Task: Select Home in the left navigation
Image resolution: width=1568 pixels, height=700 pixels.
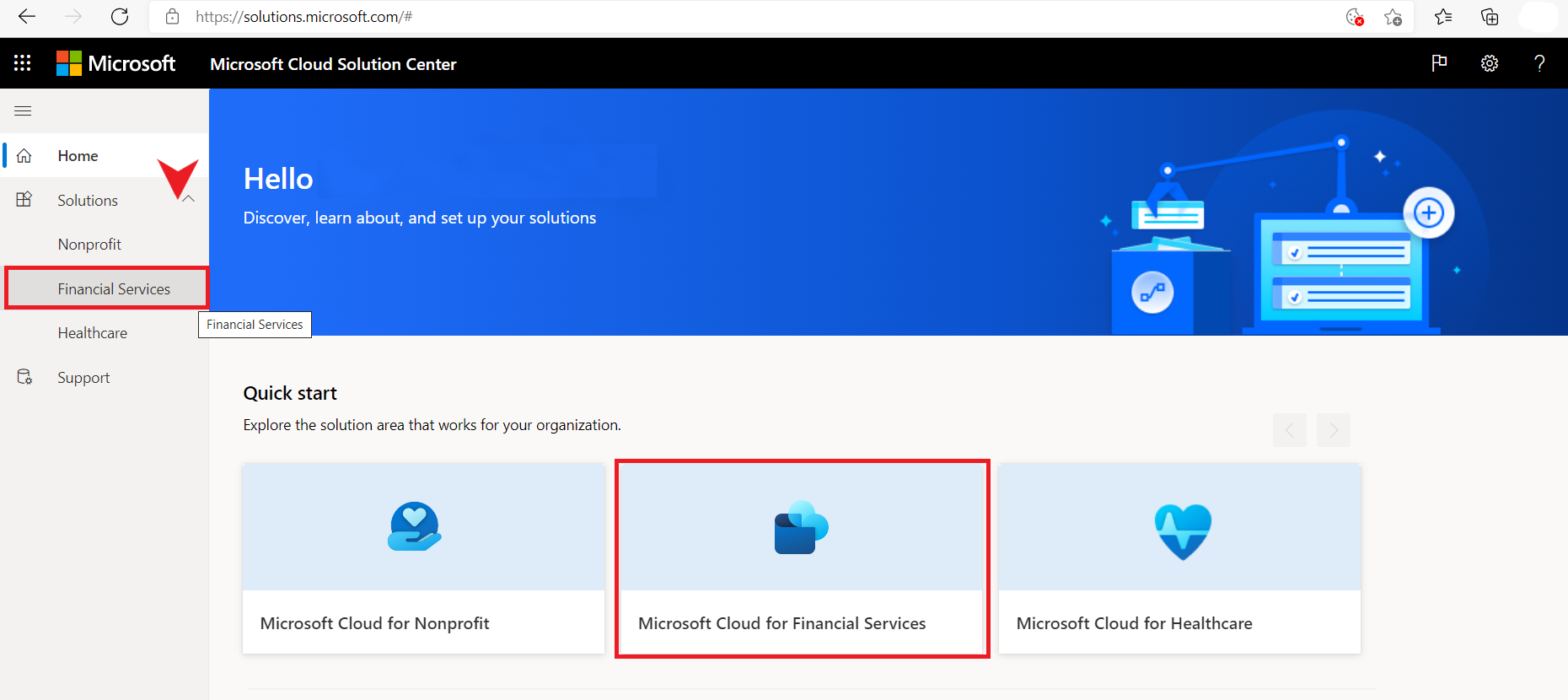Action: [x=105, y=155]
